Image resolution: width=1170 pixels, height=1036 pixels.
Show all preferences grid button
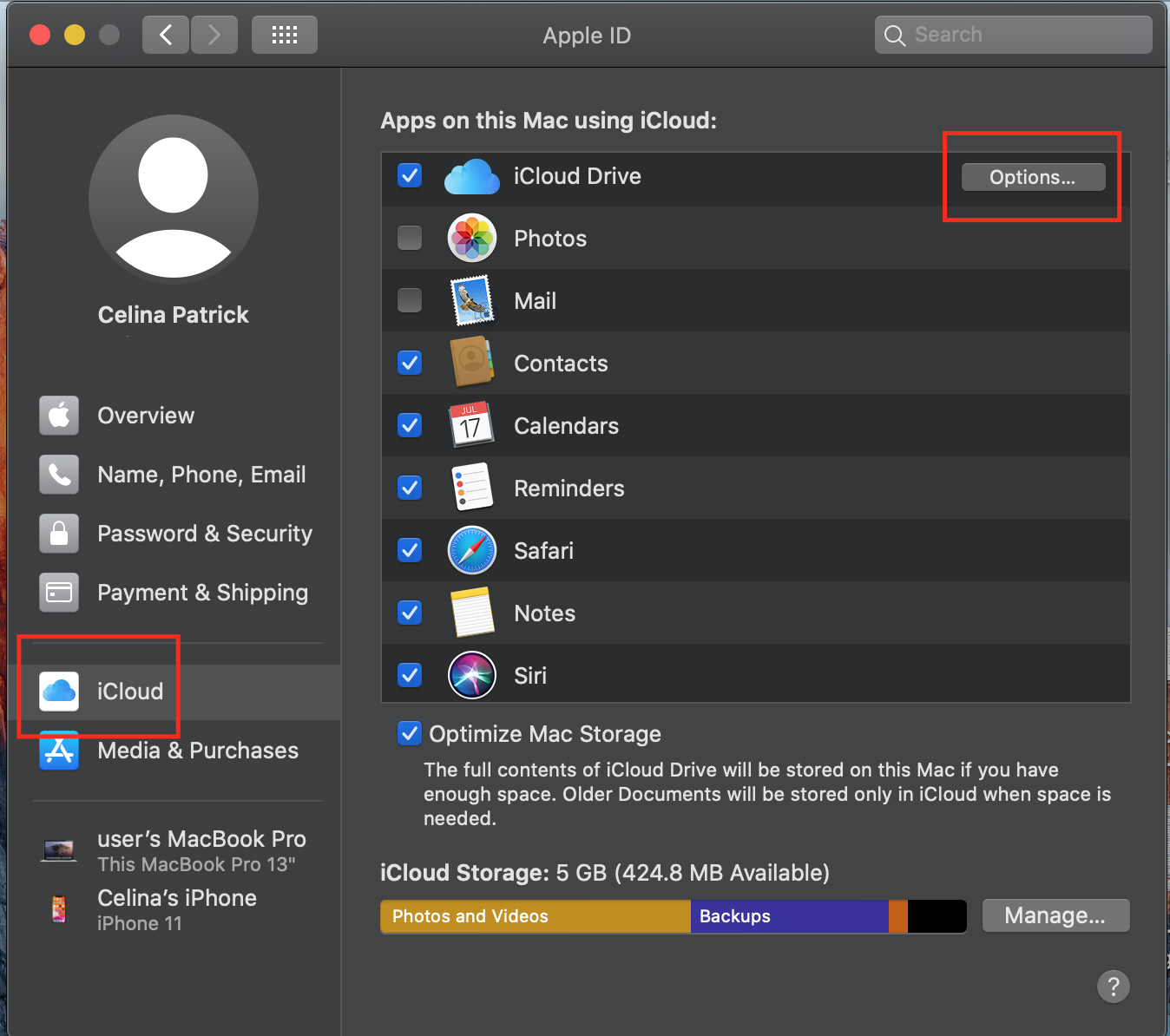tap(285, 35)
